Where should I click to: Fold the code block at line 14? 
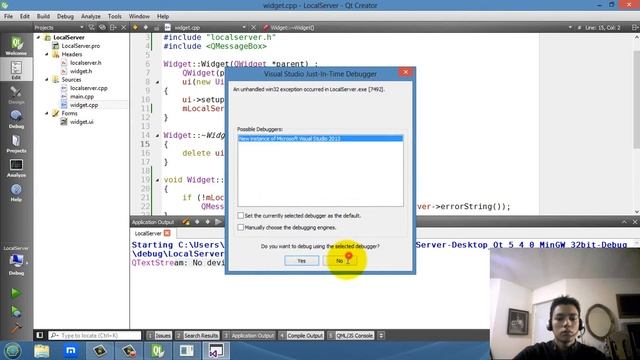click(158, 135)
